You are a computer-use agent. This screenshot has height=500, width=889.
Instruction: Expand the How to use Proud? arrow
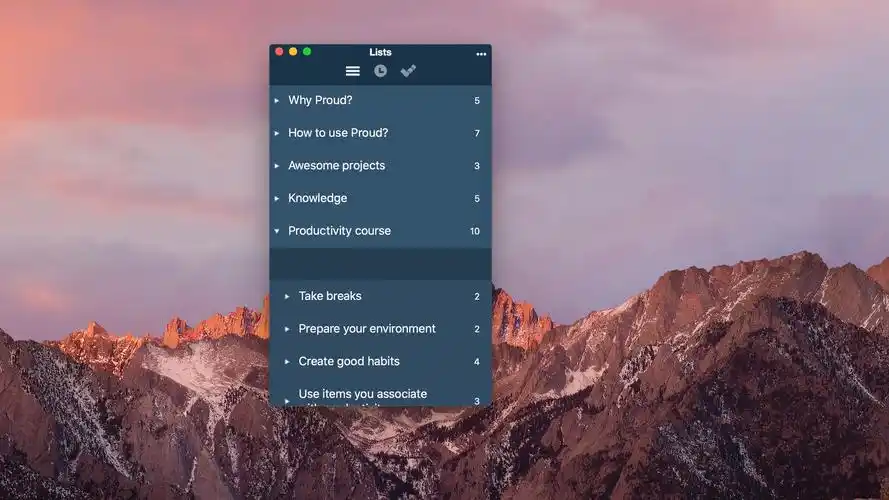coord(277,133)
